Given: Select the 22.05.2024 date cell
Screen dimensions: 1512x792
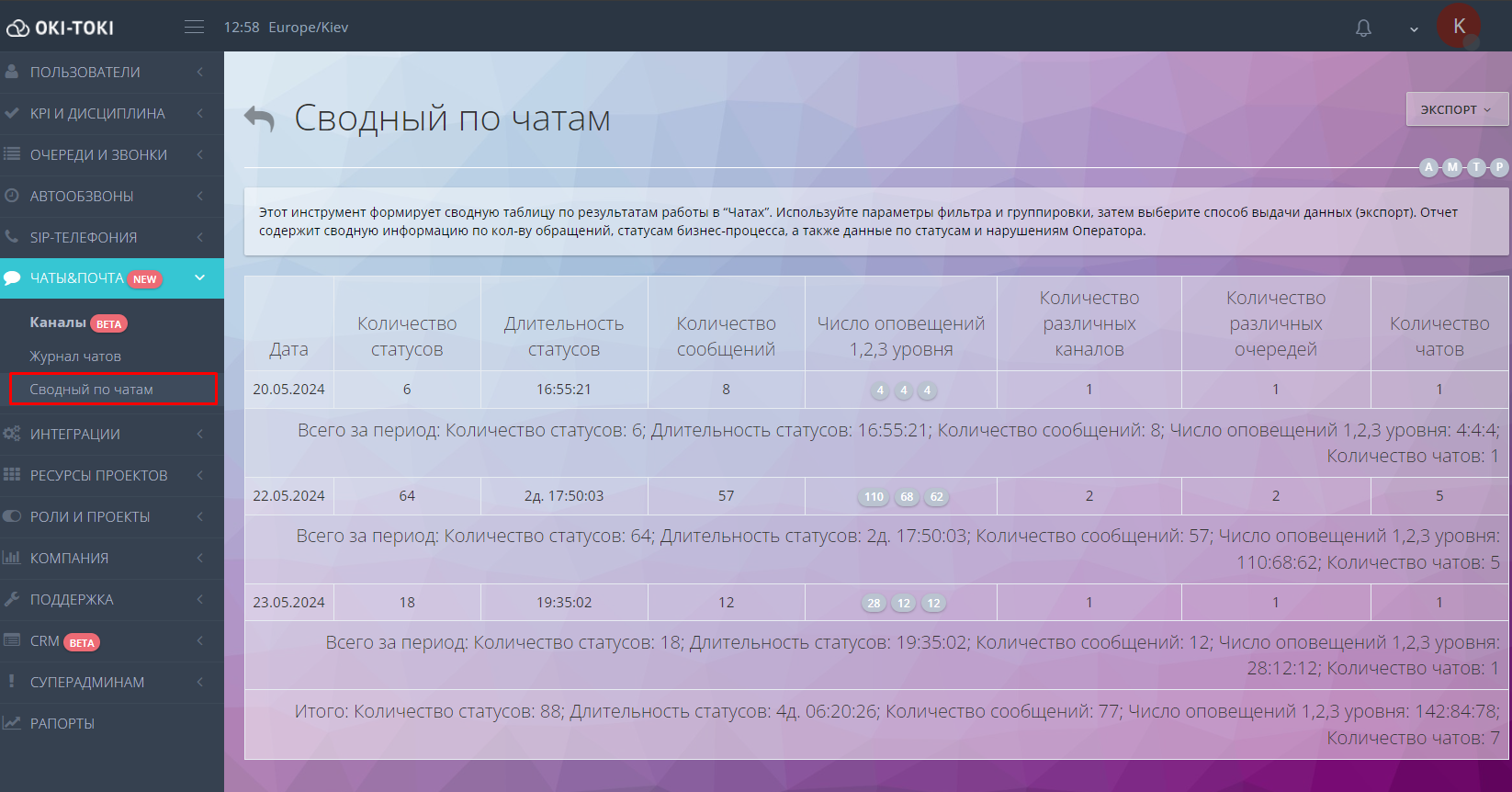Looking at the screenshot, I should 289,495.
